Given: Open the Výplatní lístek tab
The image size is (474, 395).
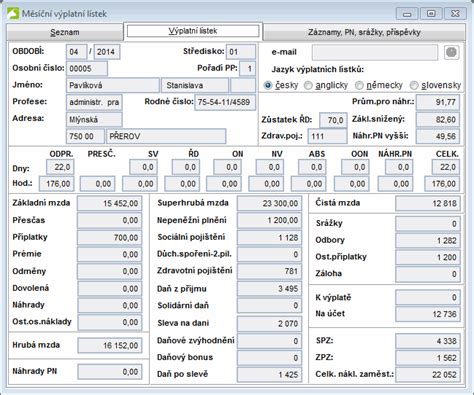Looking at the screenshot, I should click(193, 31).
